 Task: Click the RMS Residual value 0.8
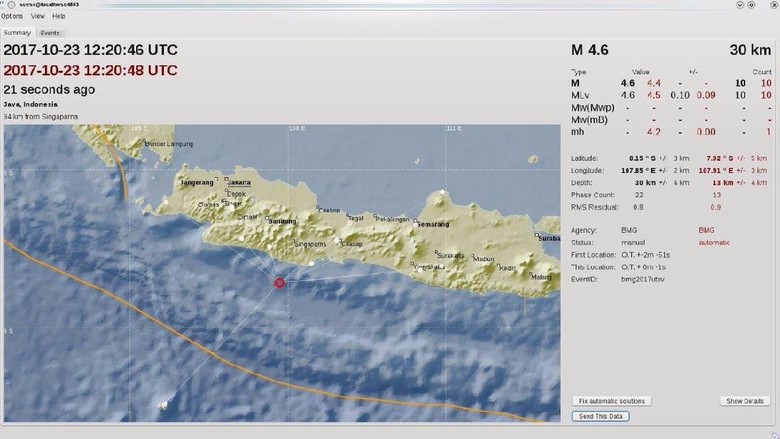[x=638, y=207]
